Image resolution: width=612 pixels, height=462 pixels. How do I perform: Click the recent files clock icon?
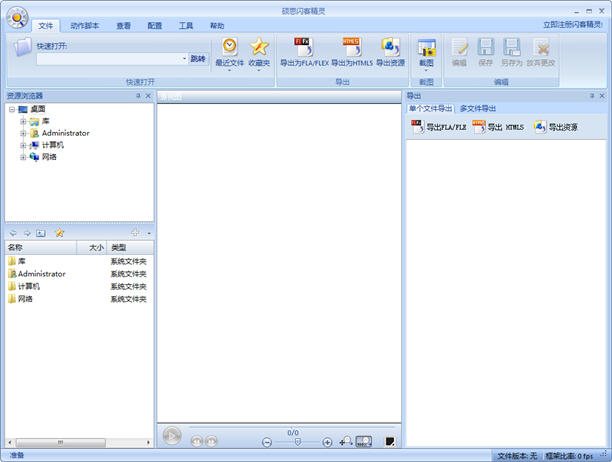pyautogui.click(x=229, y=47)
